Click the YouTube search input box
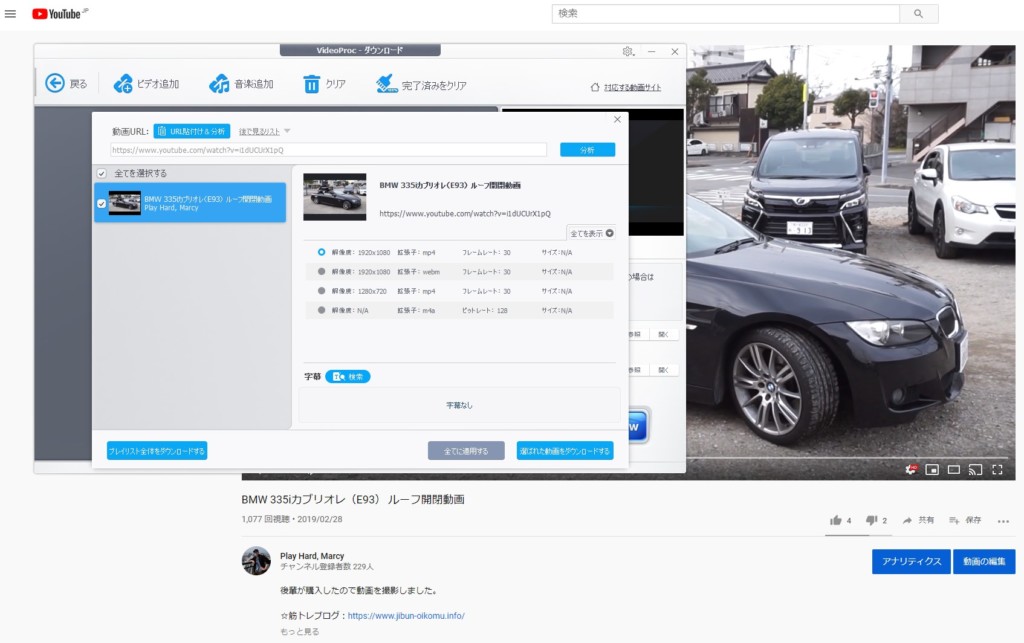 (726, 14)
